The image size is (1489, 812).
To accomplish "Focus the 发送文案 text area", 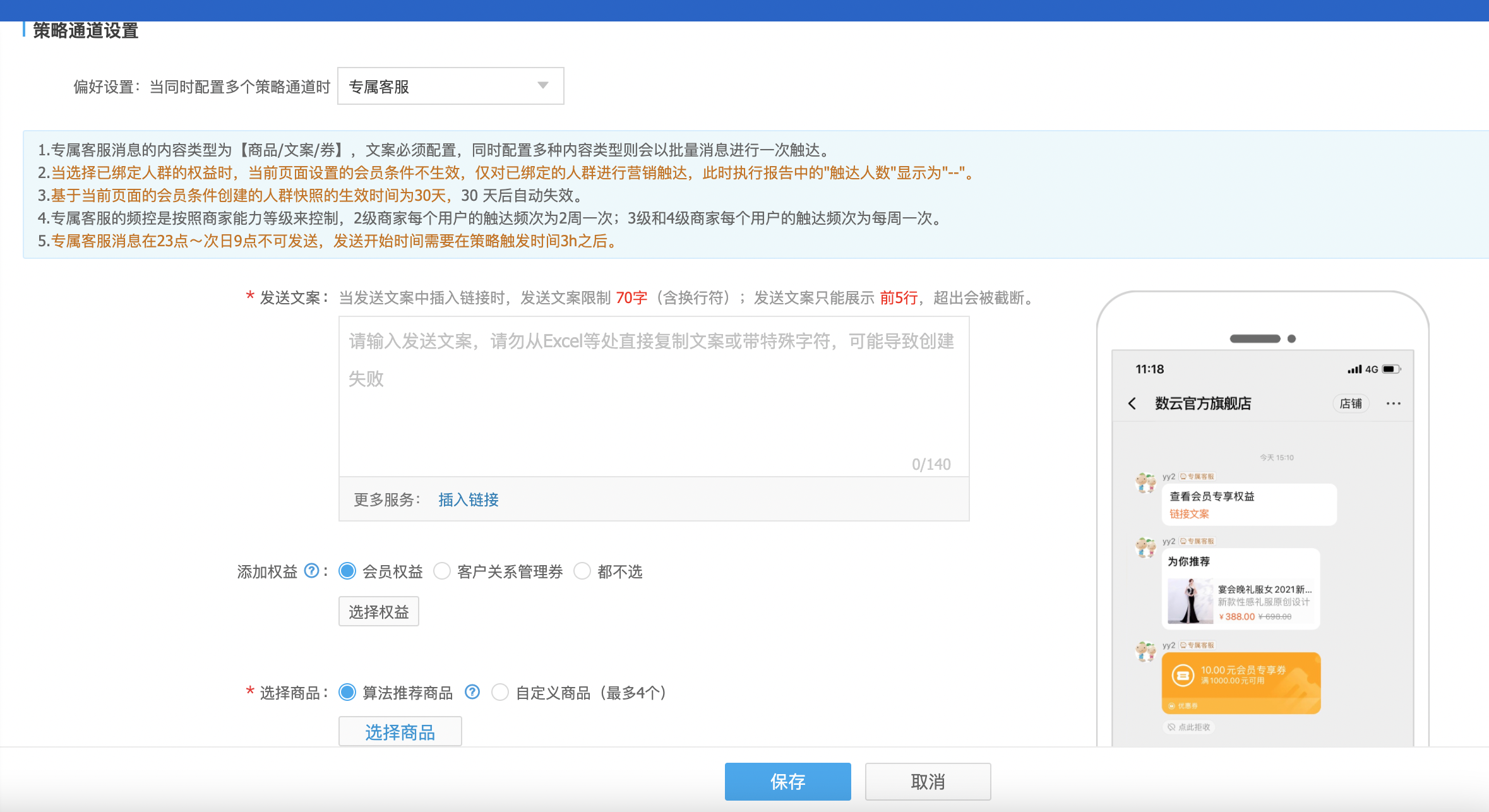I will 654,398.
